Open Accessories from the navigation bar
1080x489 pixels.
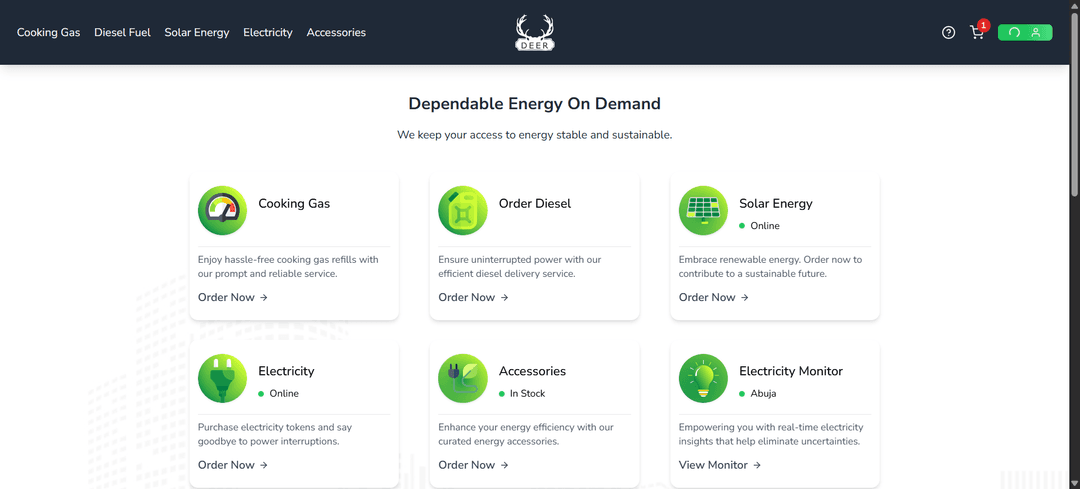[x=336, y=32]
